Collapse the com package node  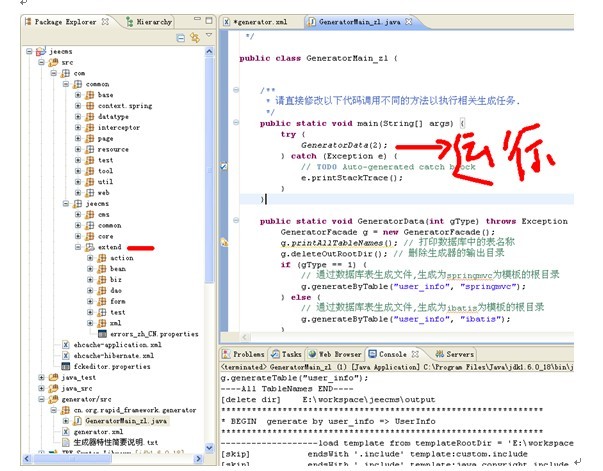point(54,73)
